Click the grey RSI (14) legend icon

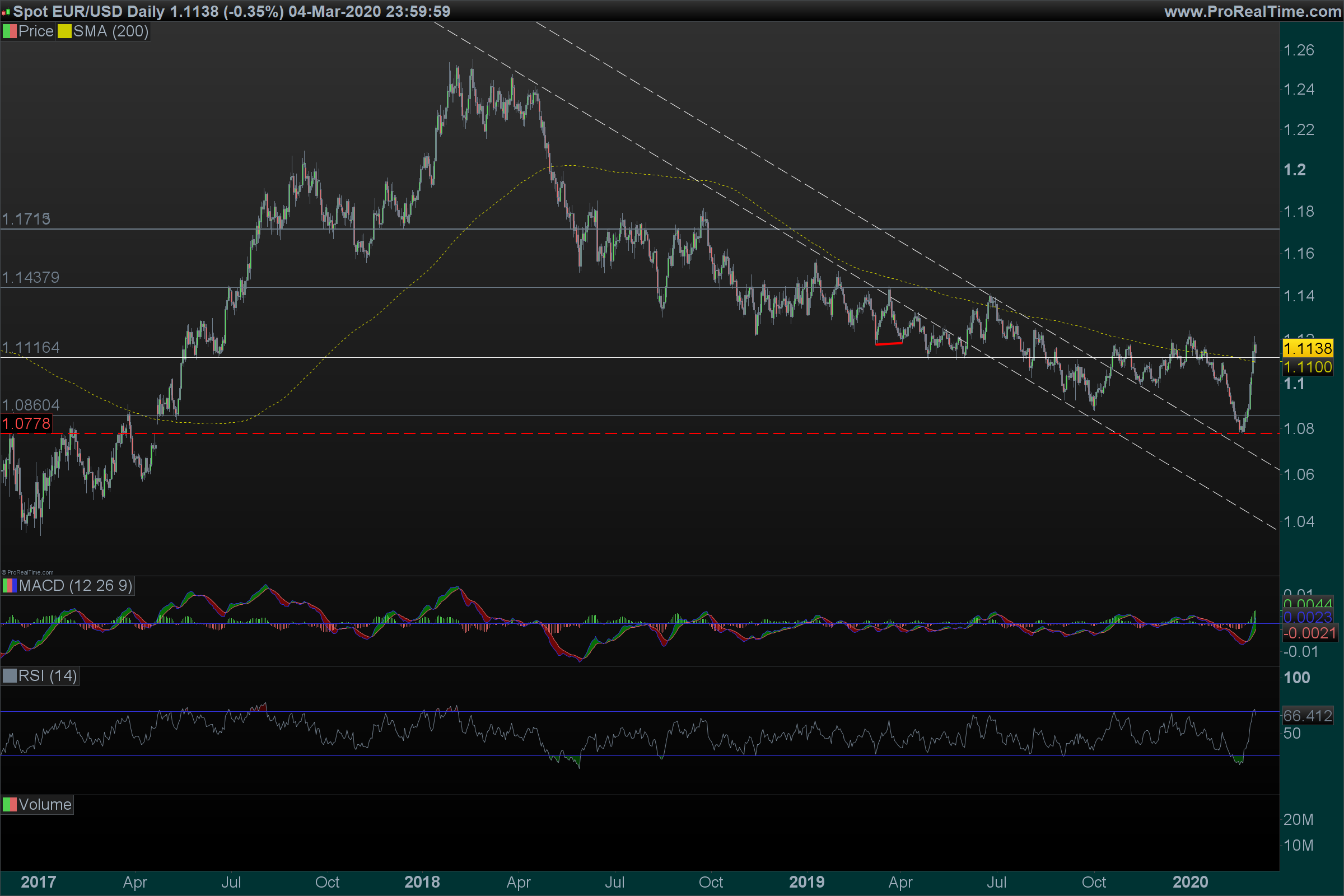click(10, 676)
